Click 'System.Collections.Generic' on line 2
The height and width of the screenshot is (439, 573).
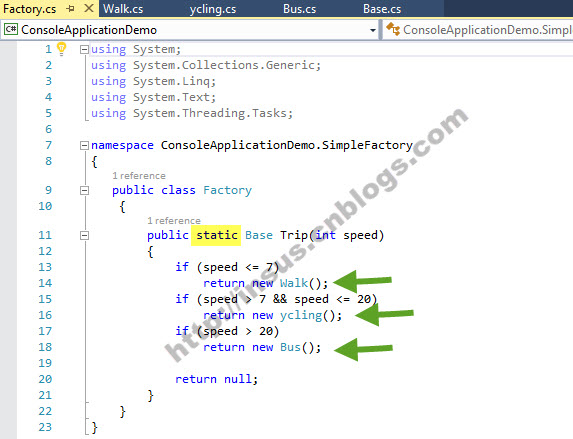coord(224,65)
